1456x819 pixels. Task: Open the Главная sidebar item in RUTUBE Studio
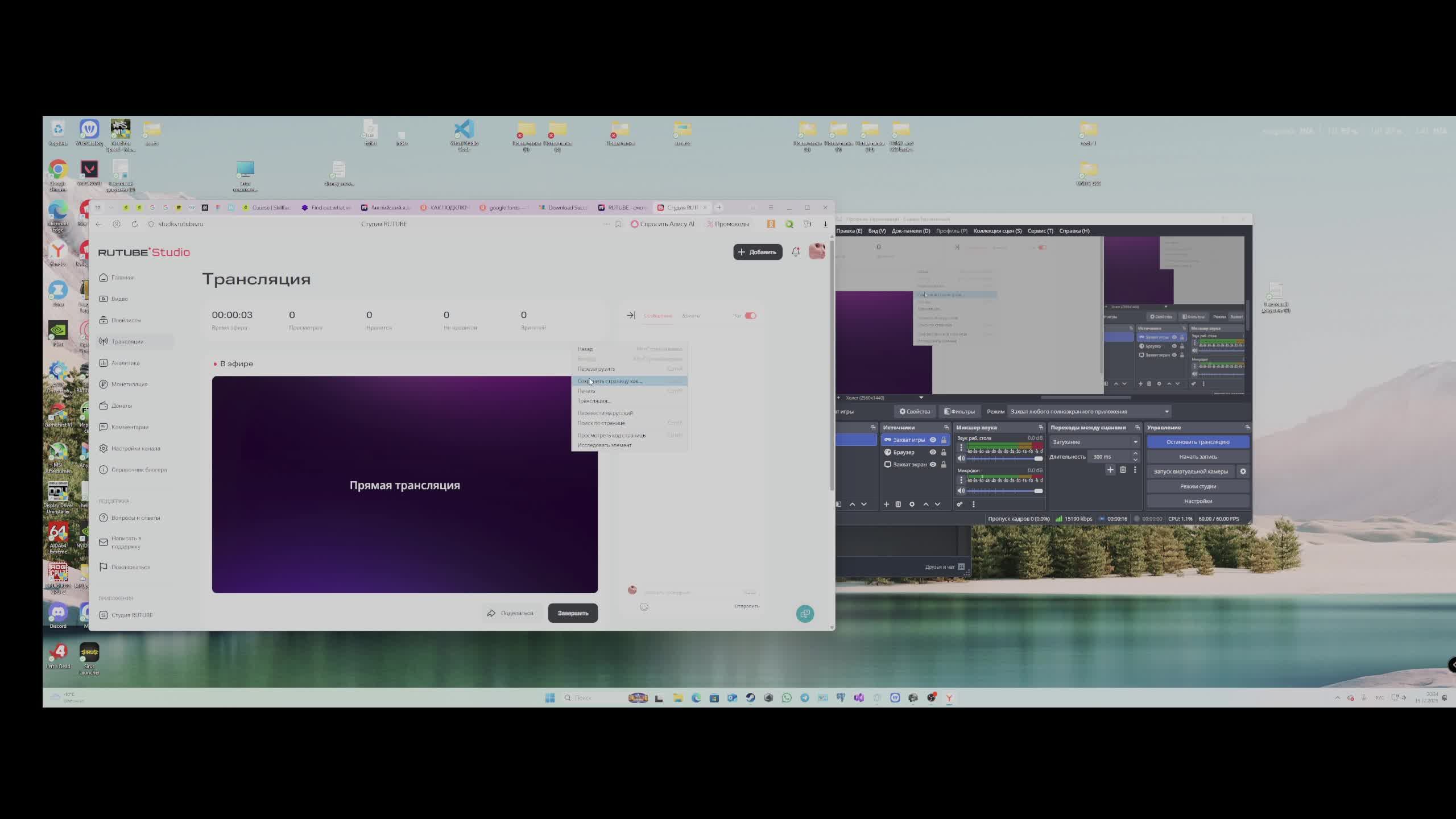tap(117, 278)
